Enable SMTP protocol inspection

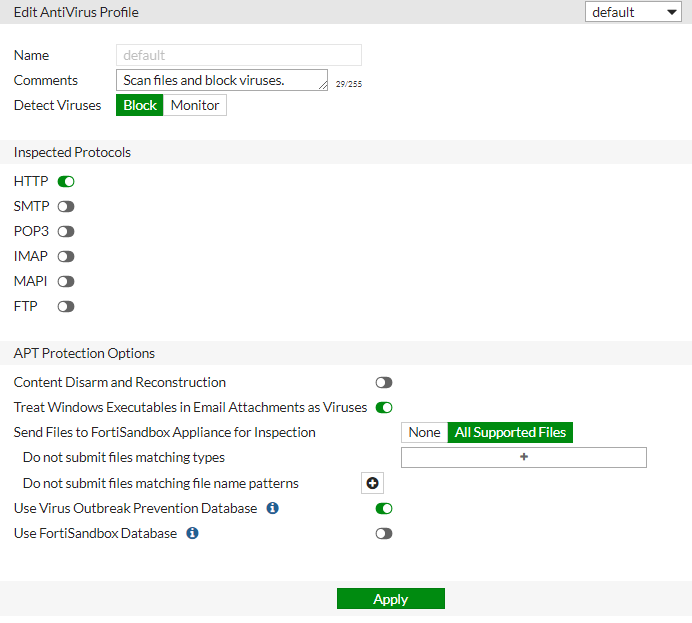click(66, 206)
